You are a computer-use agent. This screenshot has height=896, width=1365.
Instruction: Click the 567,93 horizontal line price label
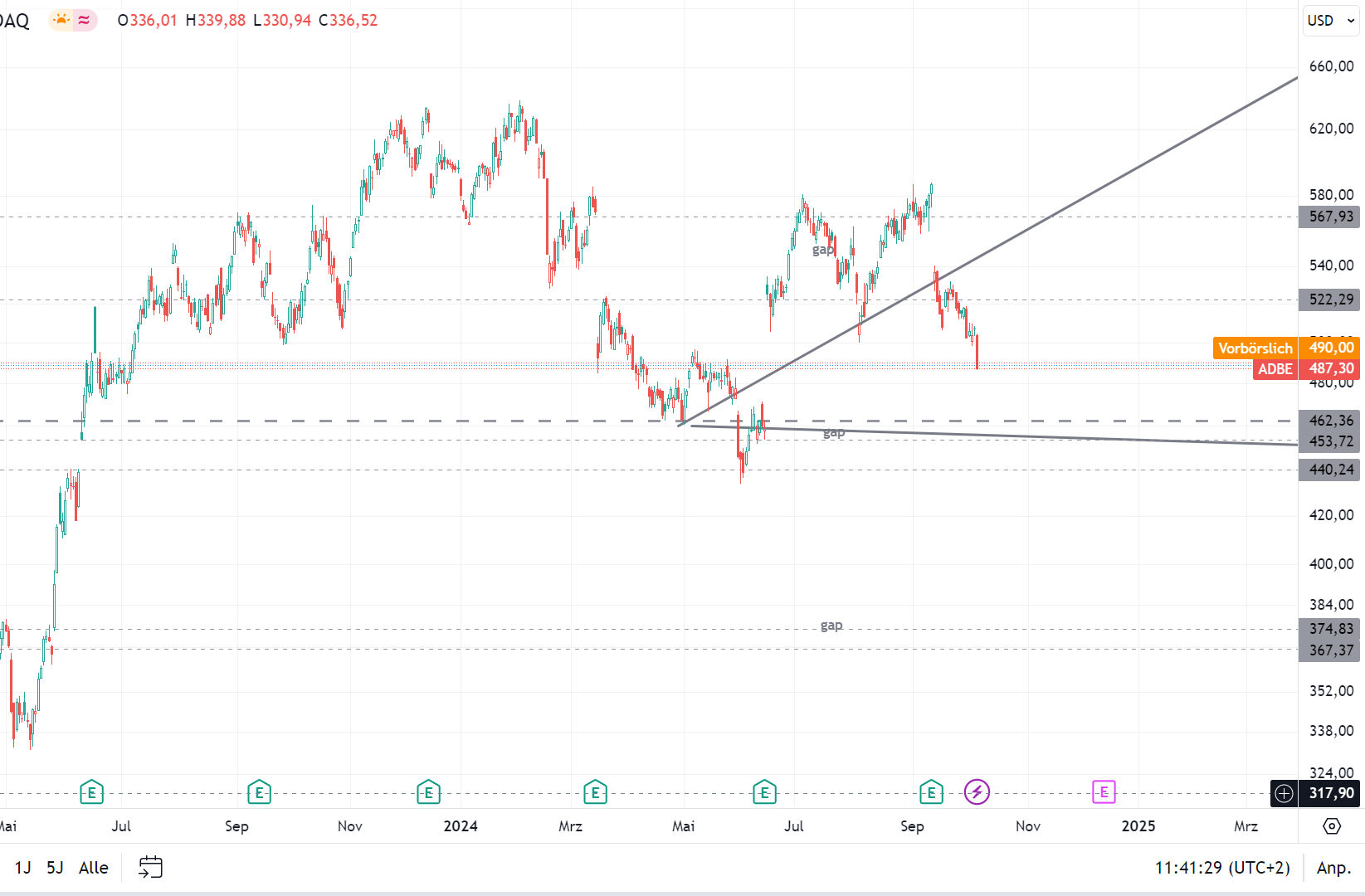pos(1330,217)
